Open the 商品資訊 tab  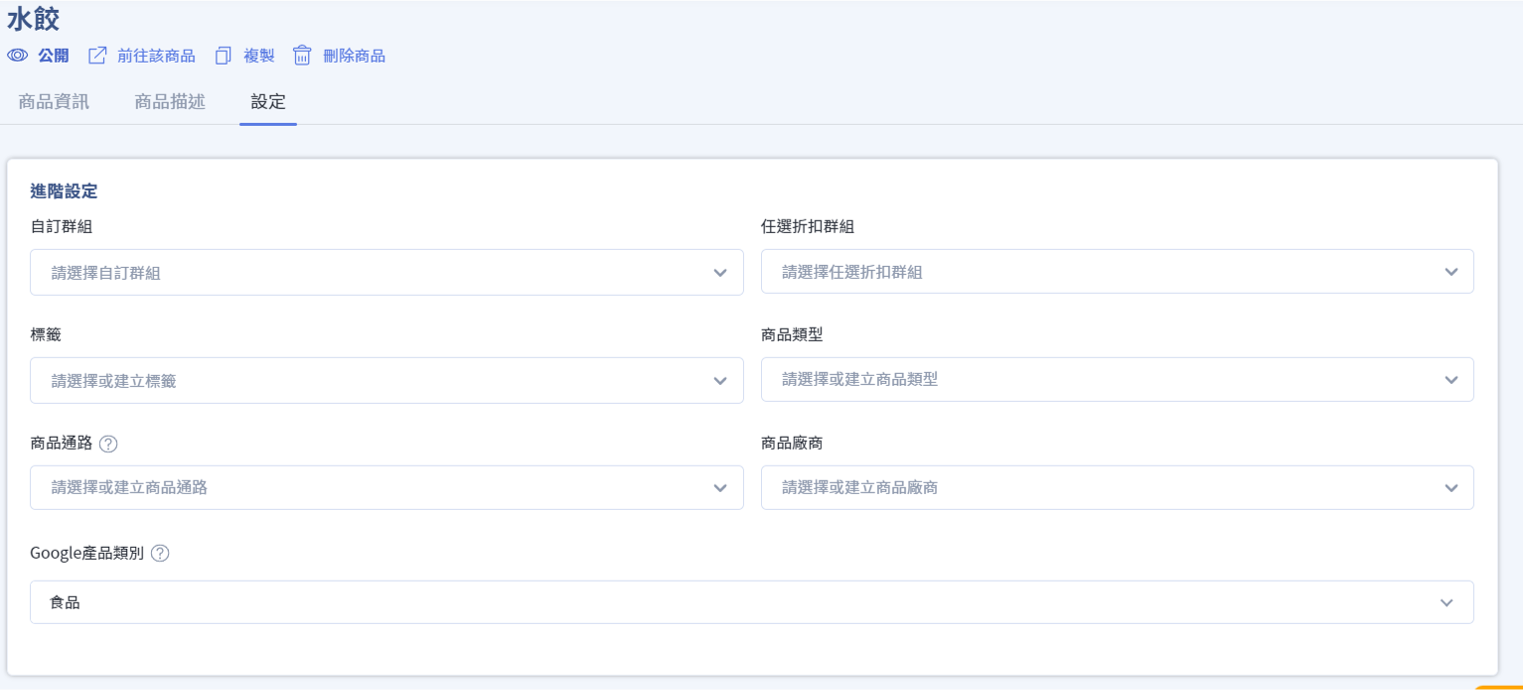click(54, 101)
